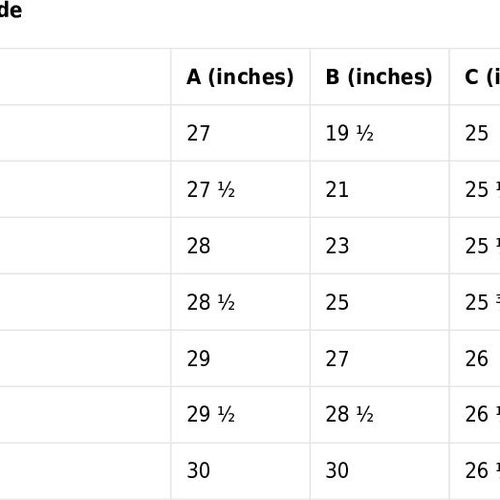Click the 28 ½ cell in column B
The height and width of the screenshot is (500, 500).
coord(380,415)
